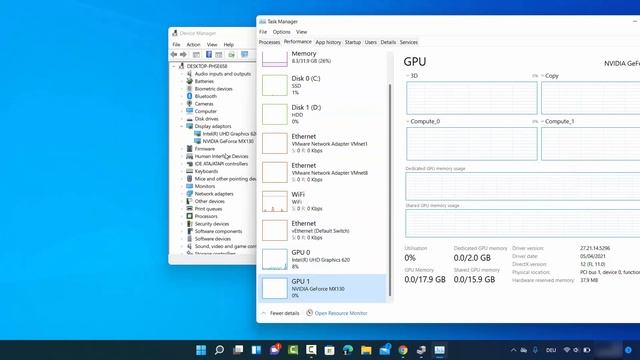This screenshot has width=640, height=360.
Task: Select Ethernet vEthernet (Default Switch) item
Action: coord(322,230)
